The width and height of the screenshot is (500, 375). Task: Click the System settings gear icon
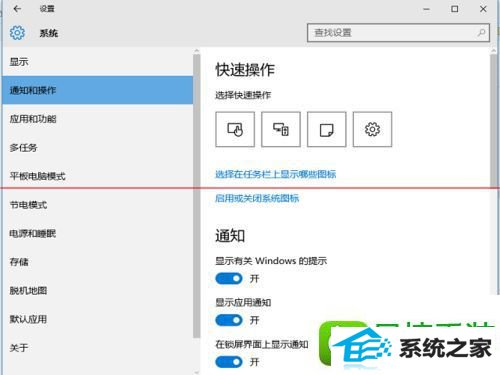point(17,33)
